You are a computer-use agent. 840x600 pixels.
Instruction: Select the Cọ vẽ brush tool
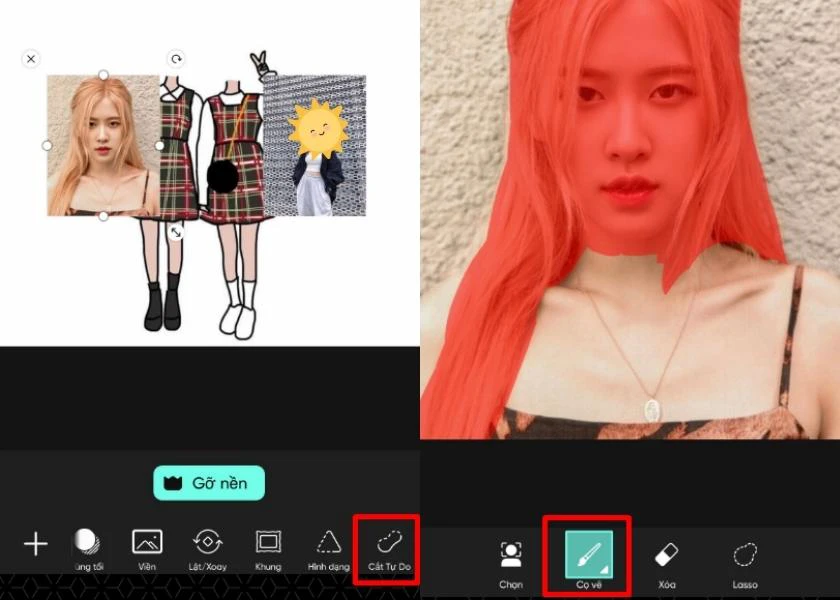point(589,559)
